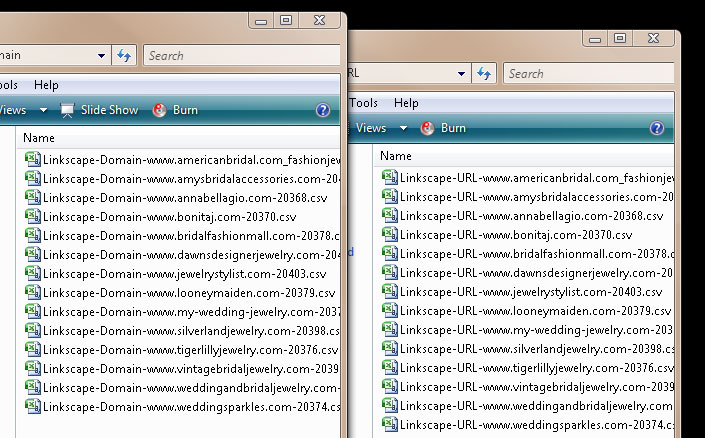This screenshot has width=705, height=438.
Task: Maximize the Domain explorer window
Action: (x=286, y=20)
